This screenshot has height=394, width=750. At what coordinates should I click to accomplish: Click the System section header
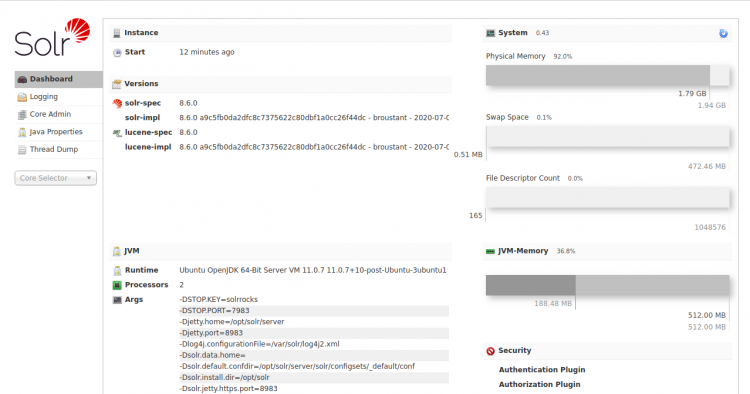click(x=607, y=33)
